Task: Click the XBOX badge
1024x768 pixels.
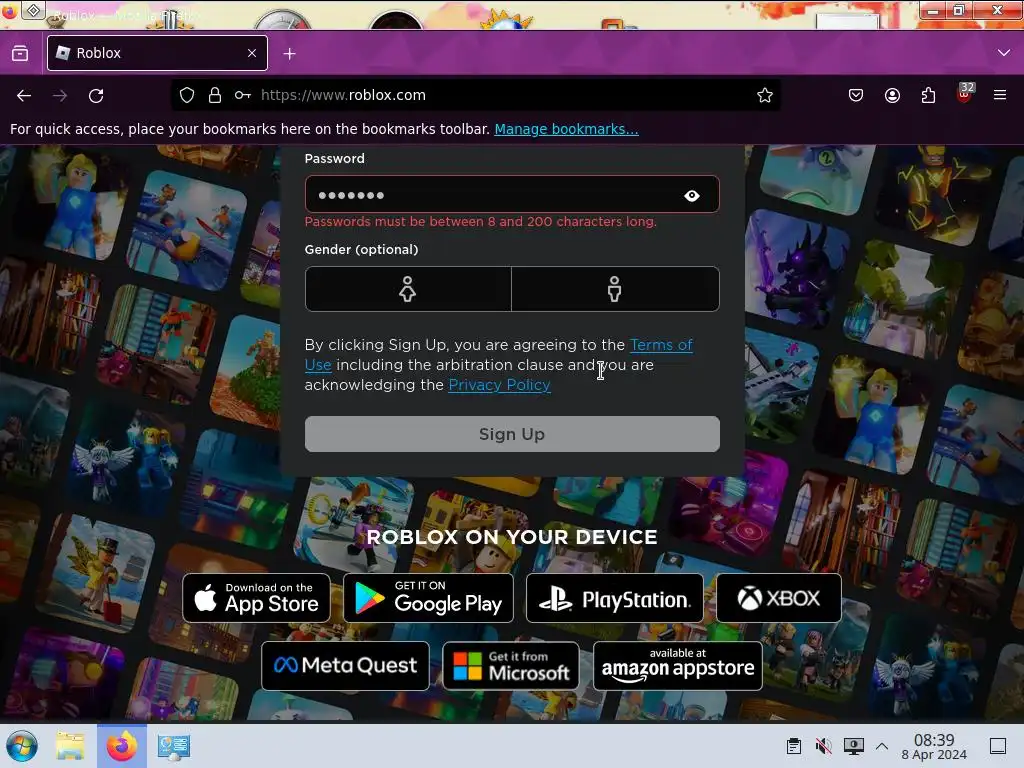Action: 778,598
